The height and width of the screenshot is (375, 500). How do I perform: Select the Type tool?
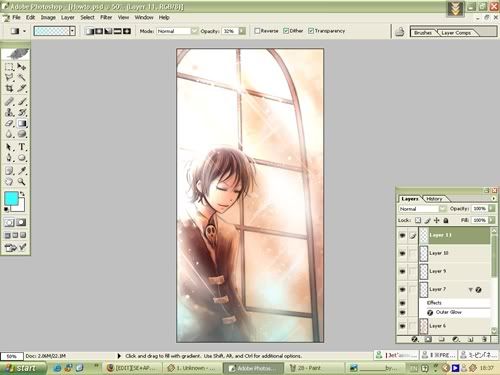(22, 147)
